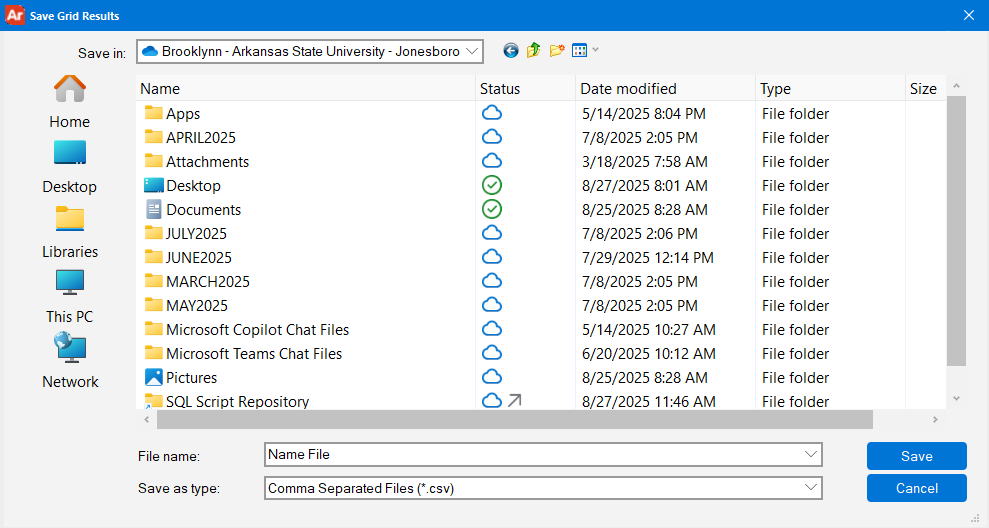The width and height of the screenshot is (989, 528).
Task: Click the scroll left arrow of file list
Action: pyautogui.click(x=146, y=419)
